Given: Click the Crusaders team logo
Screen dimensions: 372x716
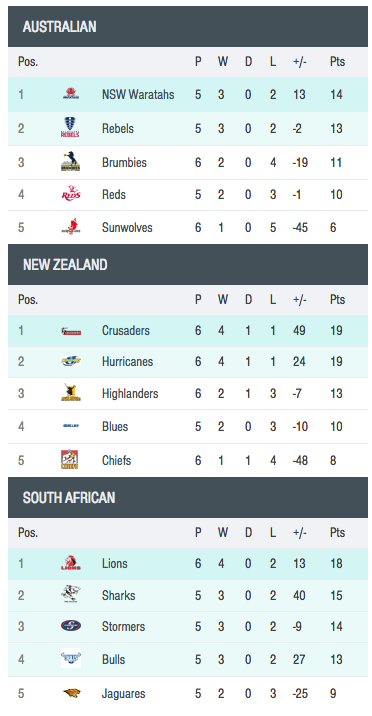Looking at the screenshot, I should (71, 331).
